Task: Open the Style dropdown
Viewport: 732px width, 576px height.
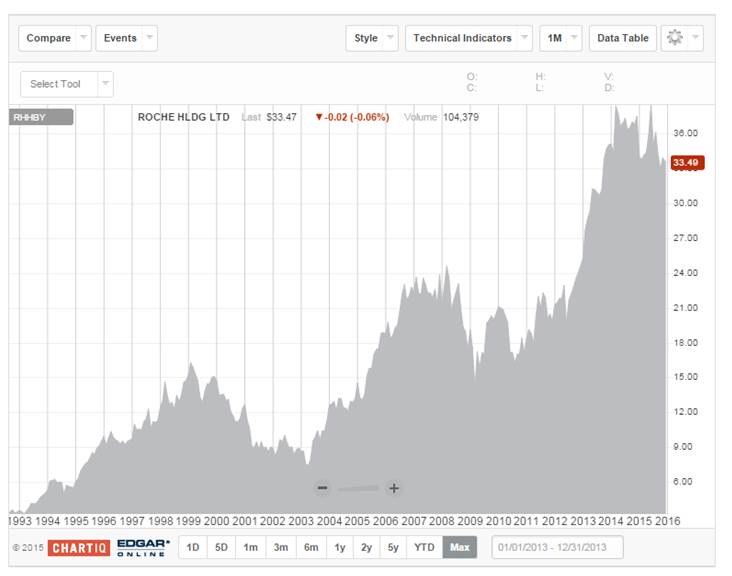Action: tap(372, 38)
